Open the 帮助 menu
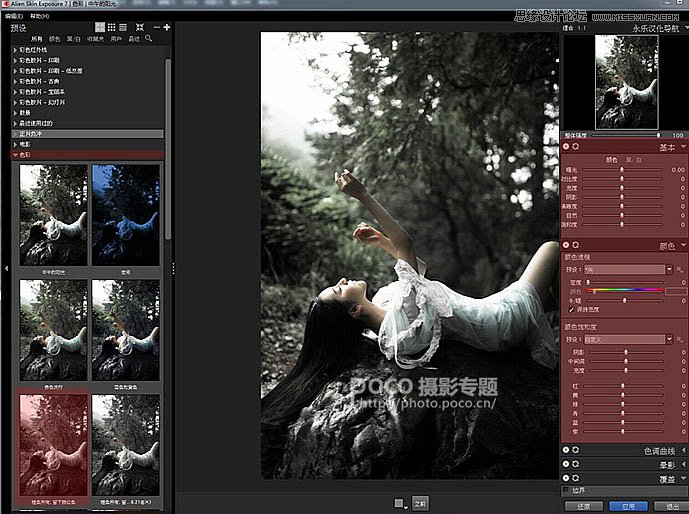This screenshot has width=689, height=514. tap(39, 17)
